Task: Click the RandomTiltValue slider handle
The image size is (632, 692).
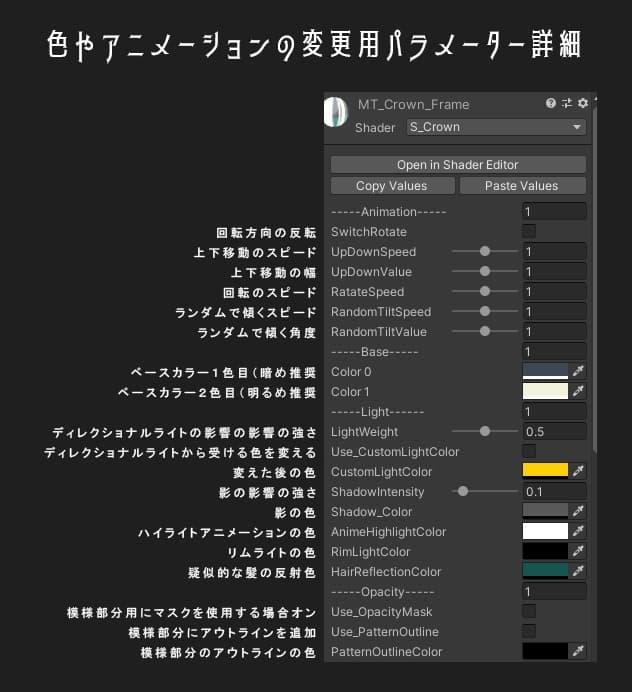Action: pos(485,331)
